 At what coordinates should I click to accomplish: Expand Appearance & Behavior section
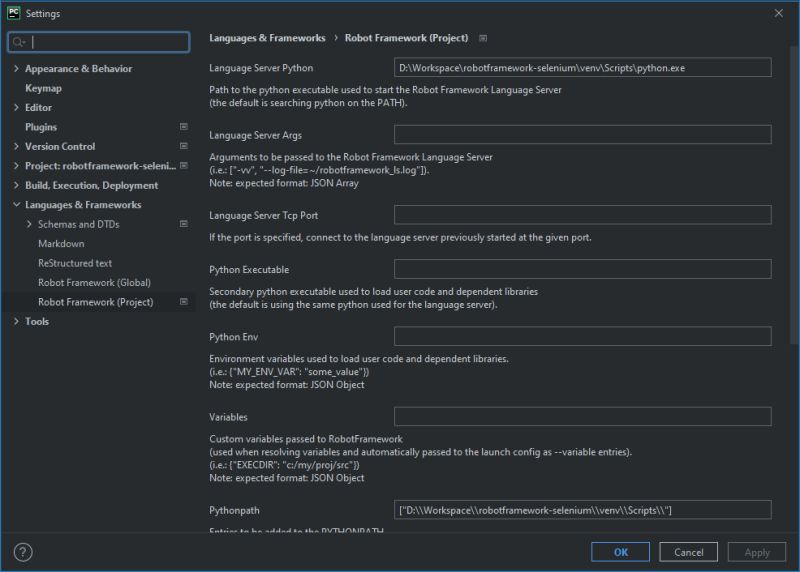click(16, 68)
